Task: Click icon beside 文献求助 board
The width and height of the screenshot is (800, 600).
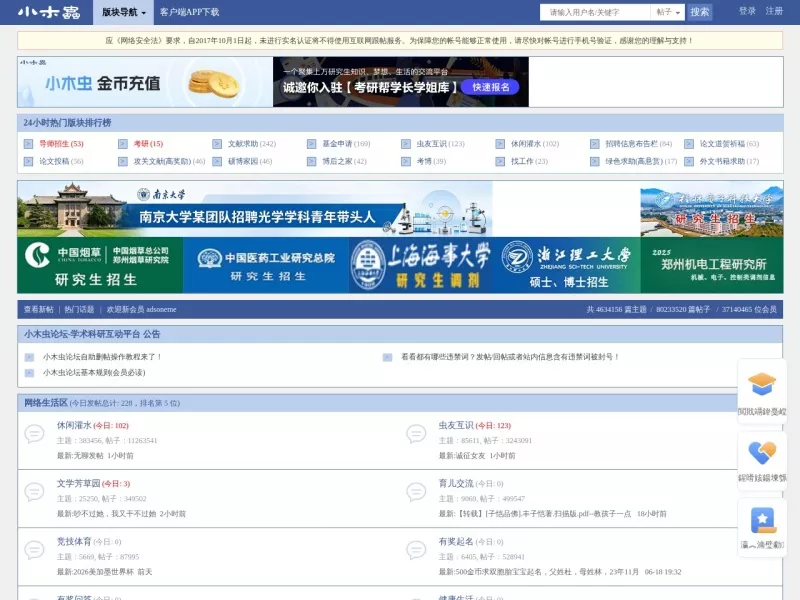Action: tap(217, 144)
